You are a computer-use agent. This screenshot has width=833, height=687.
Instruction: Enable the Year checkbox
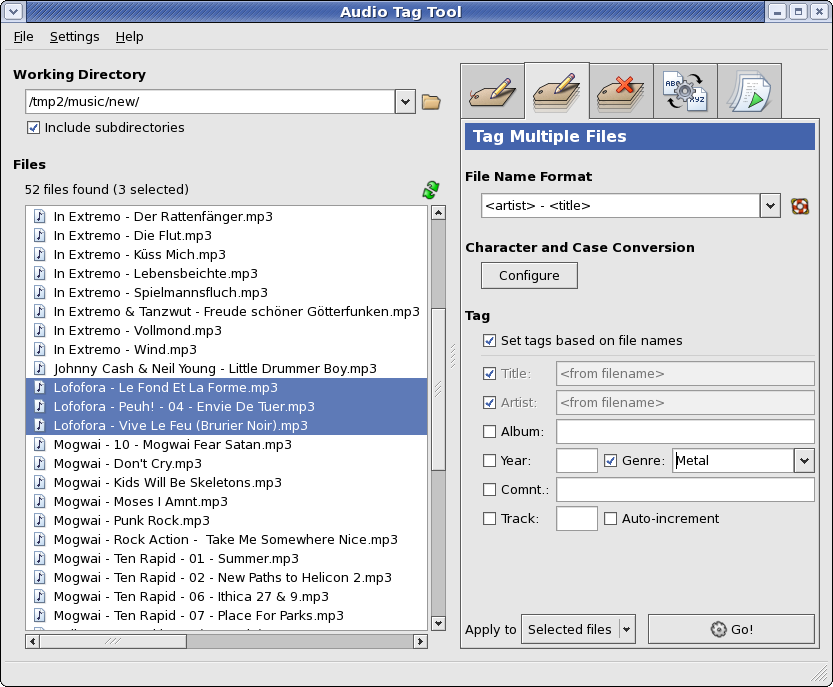489,461
